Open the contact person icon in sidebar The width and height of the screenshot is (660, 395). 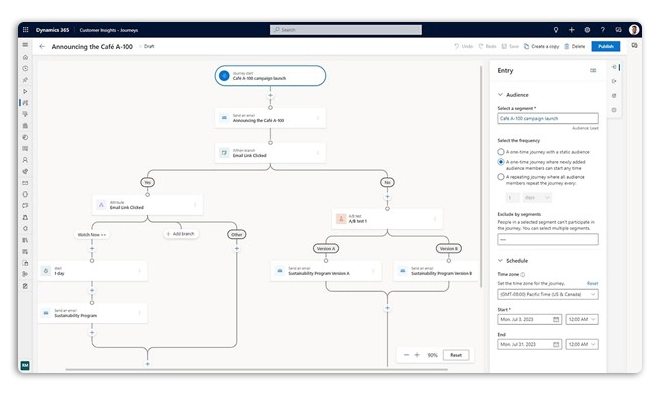[x=25, y=160]
